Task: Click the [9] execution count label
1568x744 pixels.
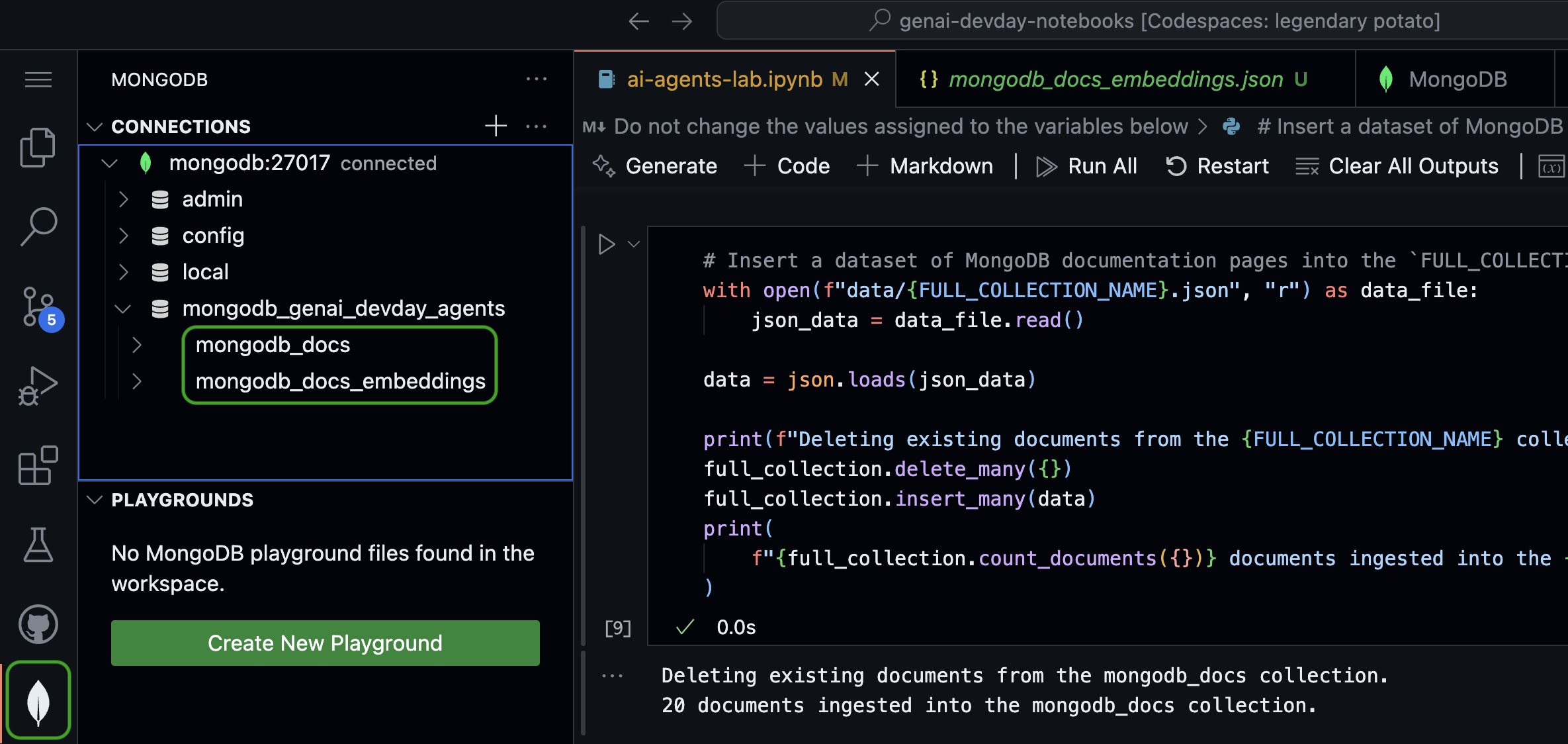Action: click(618, 628)
